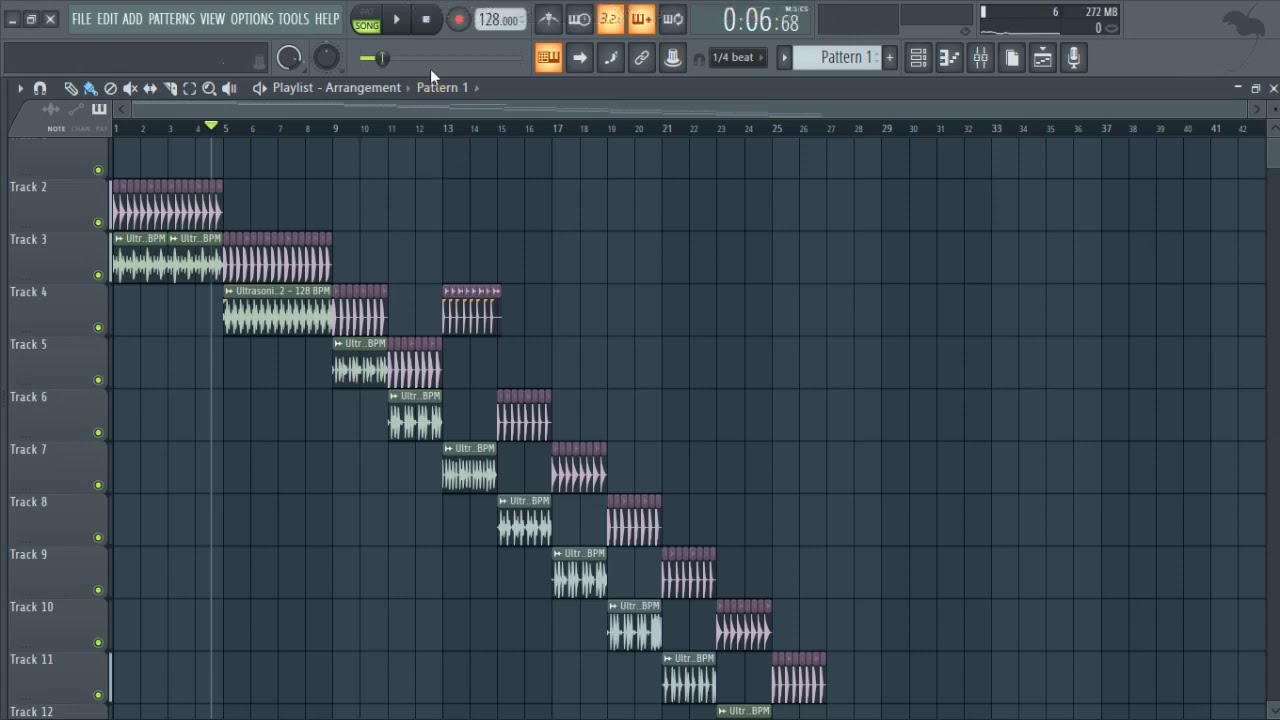Stop playback with the stop button
This screenshot has width=1280, height=720.
pos(426,19)
